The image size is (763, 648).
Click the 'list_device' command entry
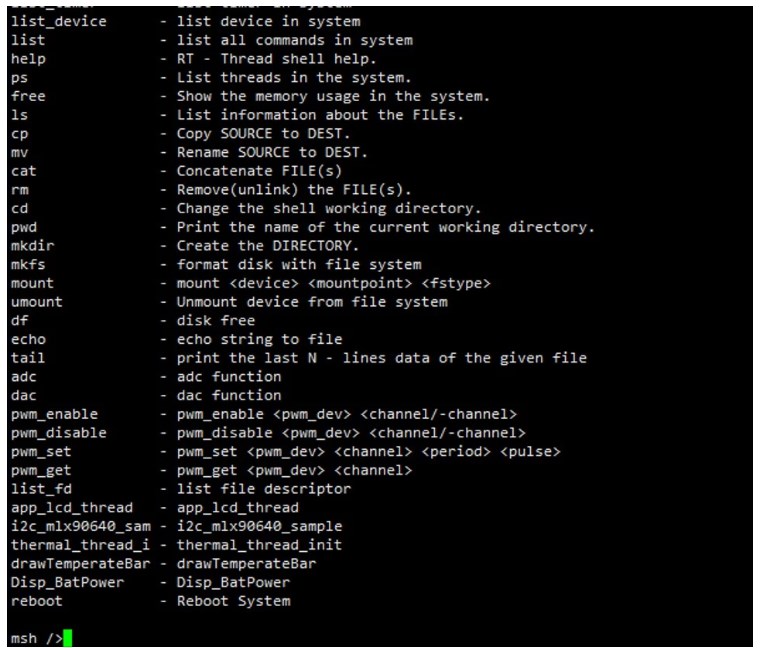coord(58,22)
